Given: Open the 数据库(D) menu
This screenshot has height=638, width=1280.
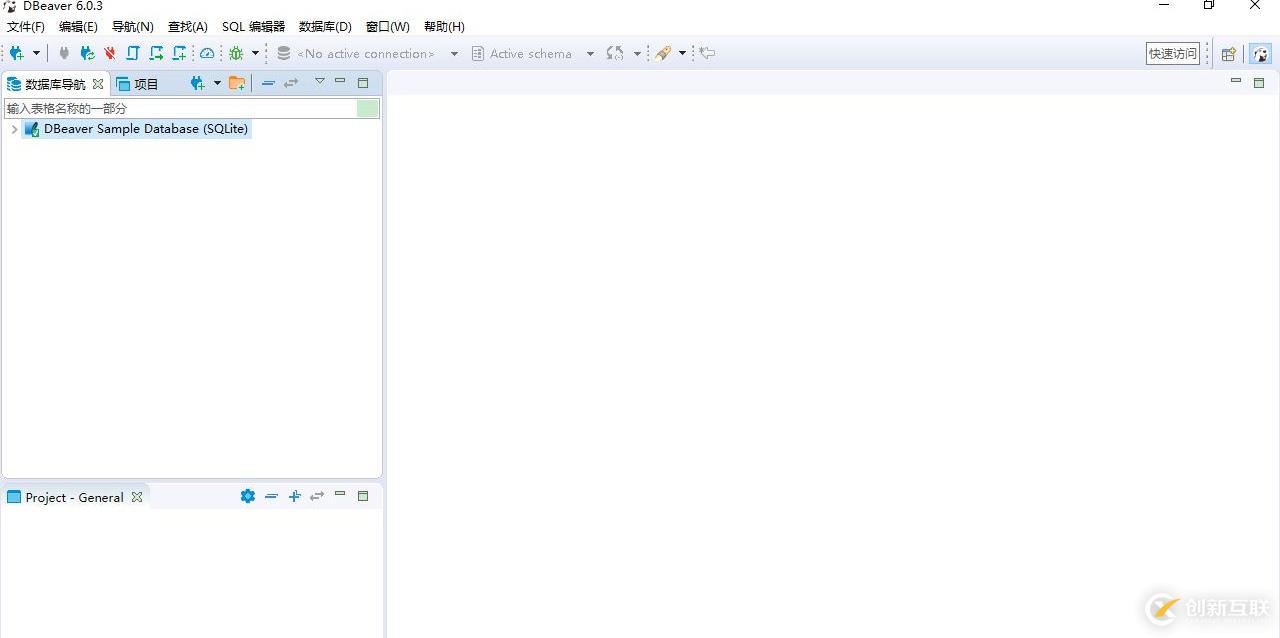Looking at the screenshot, I should tap(325, 27).
